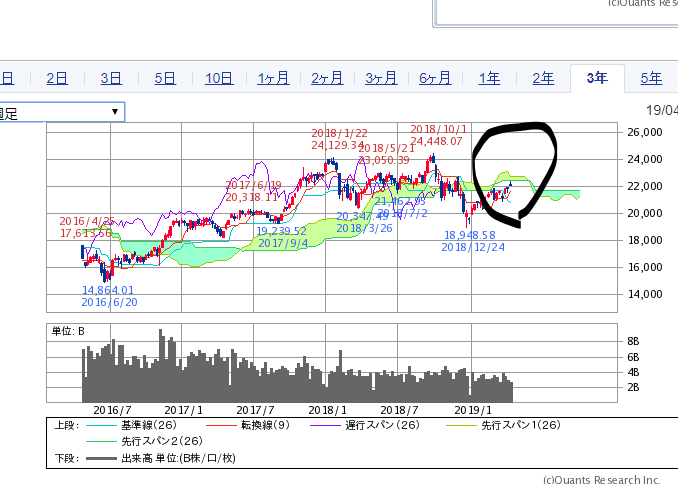The image size is (678, 485).
Task: Switch chart to 2年 range
Action: click(543, 78)
